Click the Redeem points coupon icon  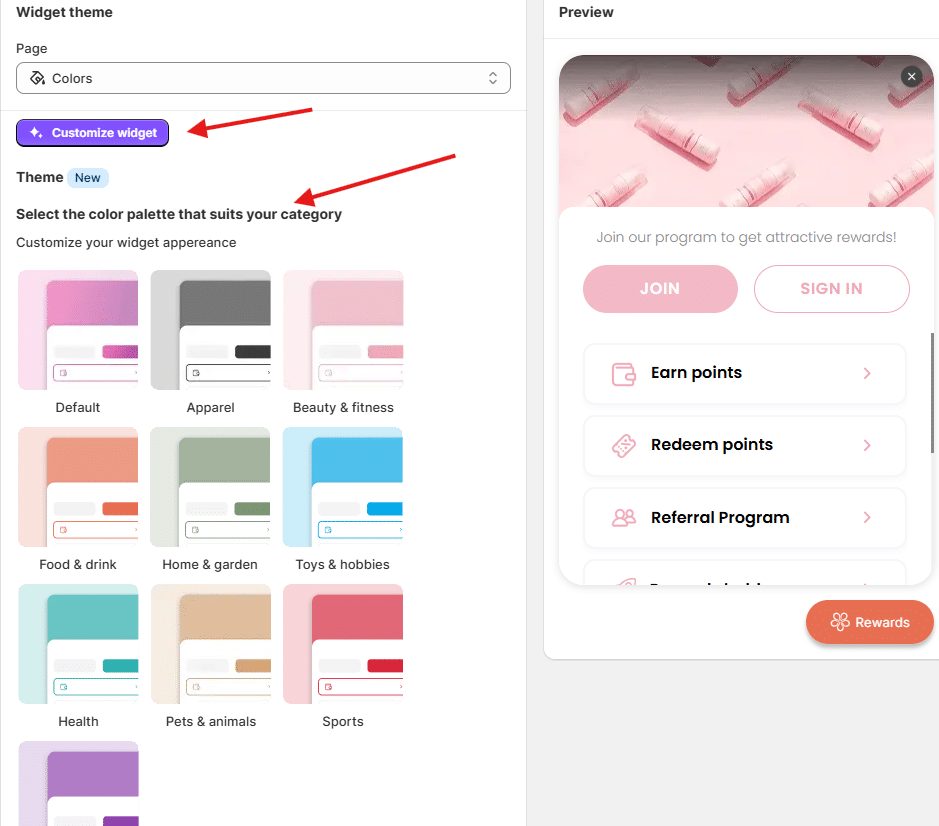pos(624,446)
